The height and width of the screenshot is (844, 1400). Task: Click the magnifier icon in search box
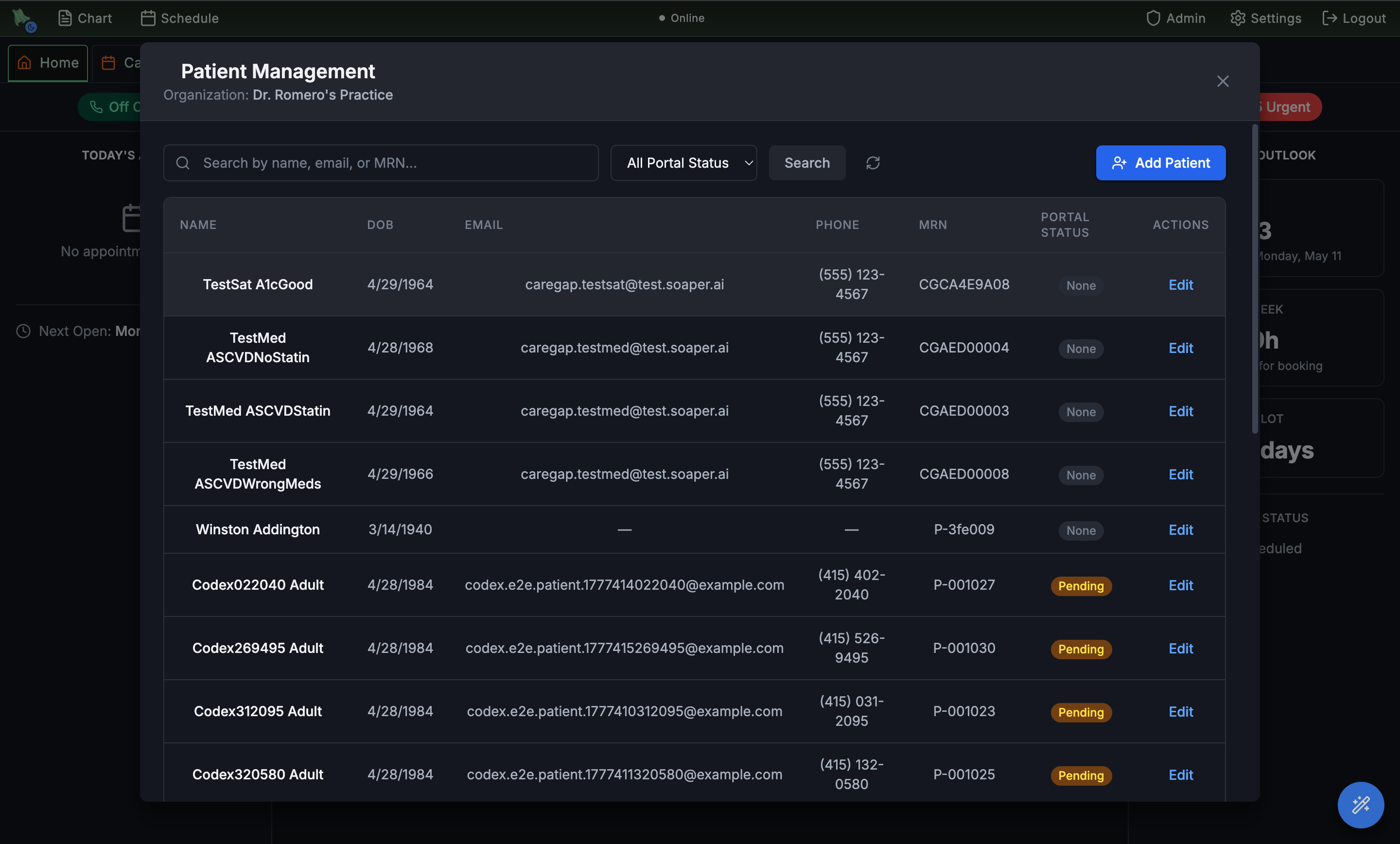pyautogui.click(x=182, y=163)
